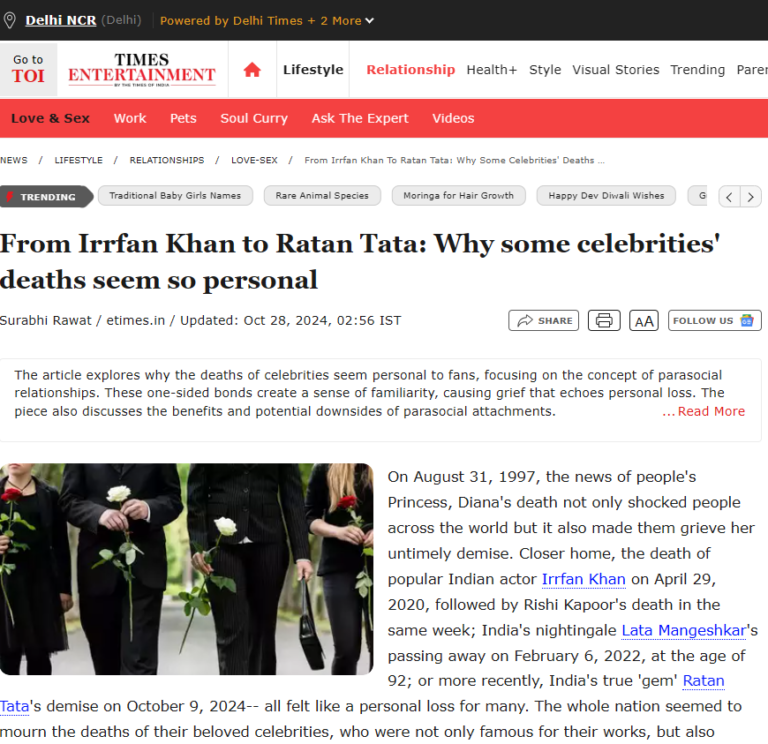Open the Ask The Expert tab
Image resolution: width=768 pixels, height=744 pixels.
click(360, 118)
